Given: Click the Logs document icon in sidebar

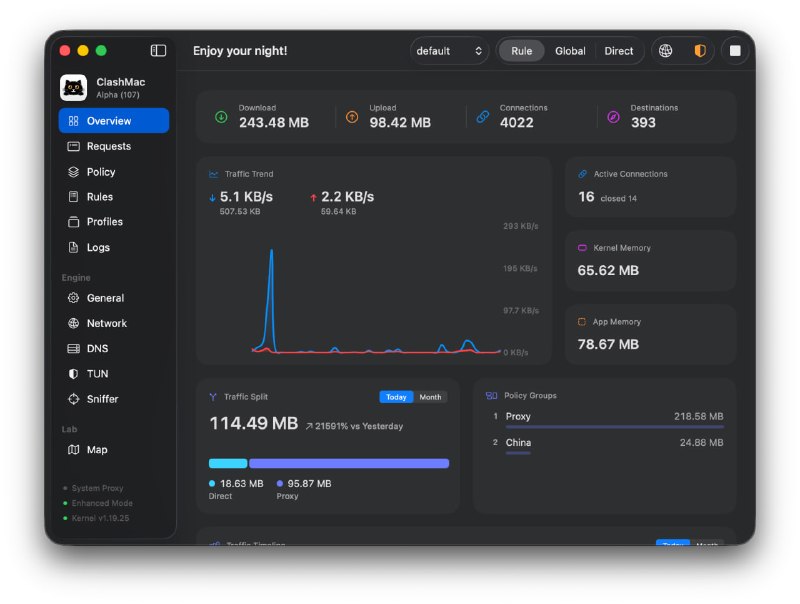Looking at the screenshot, I should 73,247.
